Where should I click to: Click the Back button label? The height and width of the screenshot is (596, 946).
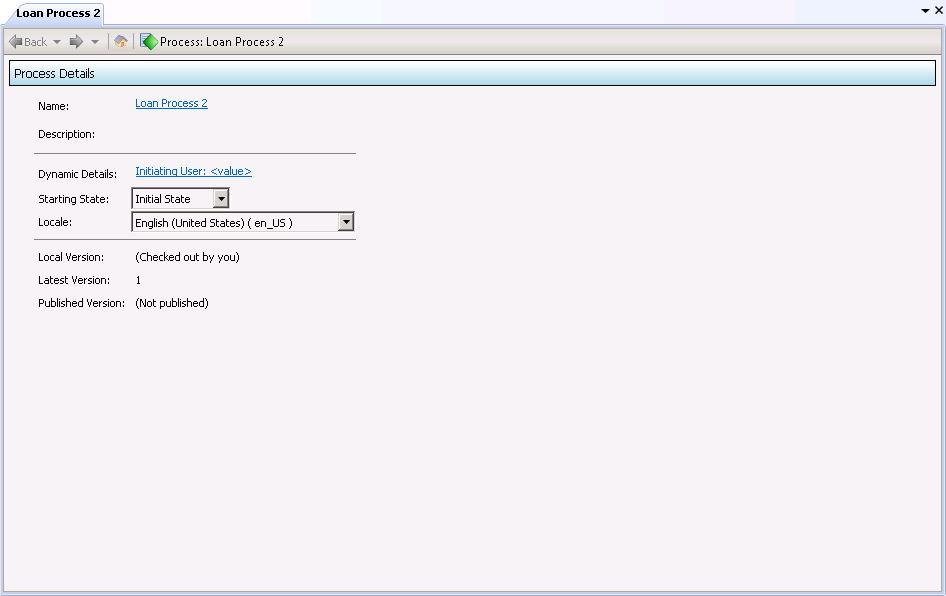(36, 42)
